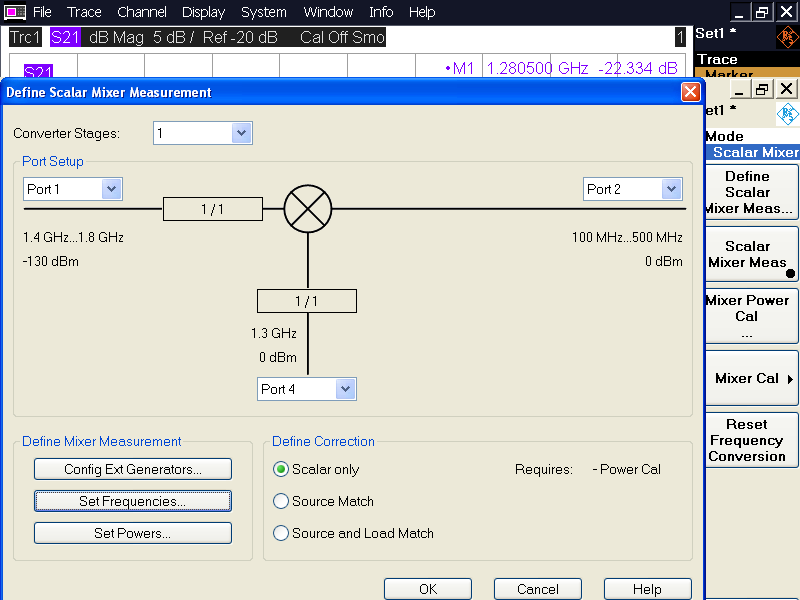
Task: Click the RF path 1/1 ratio box
Action: coord(212,209)
